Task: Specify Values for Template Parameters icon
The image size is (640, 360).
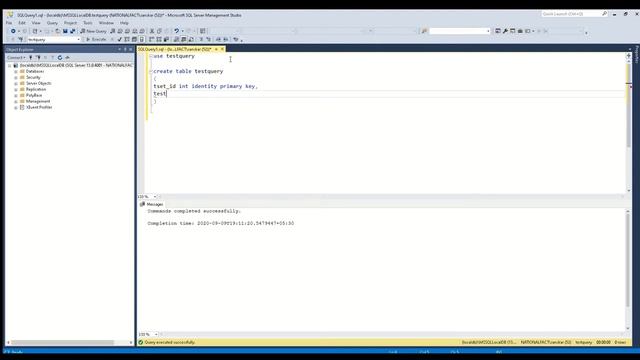Action: pyautogui.click(x=236, y=40)
